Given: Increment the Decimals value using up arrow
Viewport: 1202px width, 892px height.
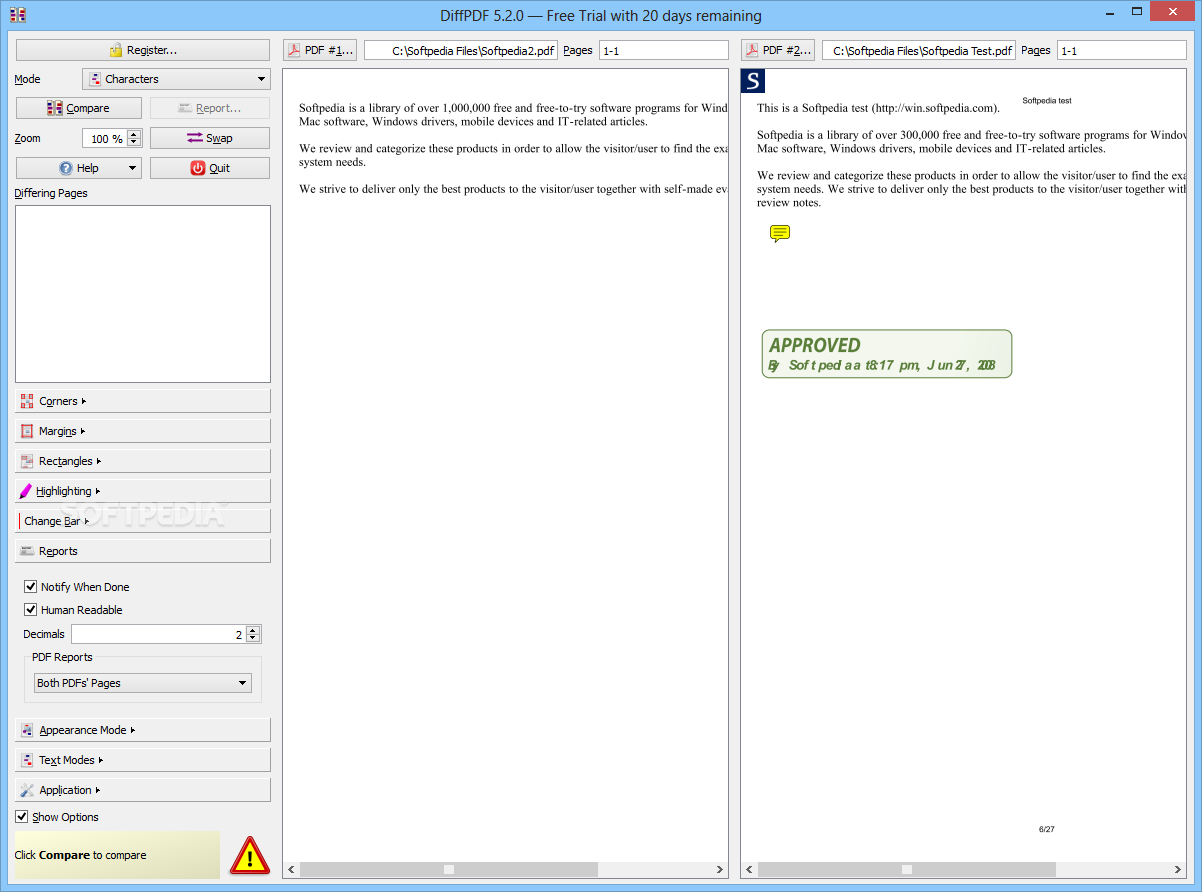Looking at the screenshot, I should (253, 630).
